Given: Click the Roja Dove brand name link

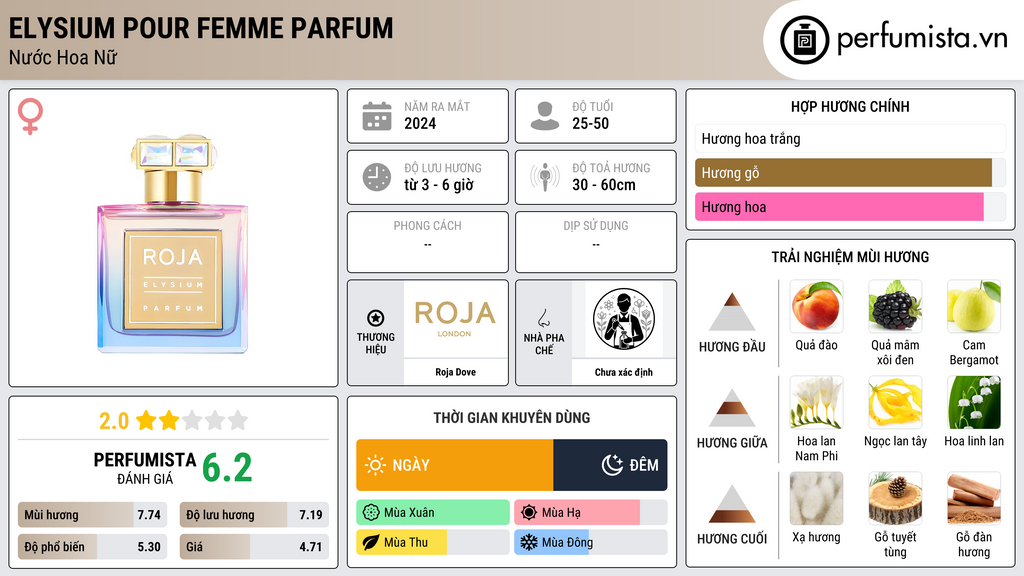Looking at the screenshot, I should coord(456,372).
